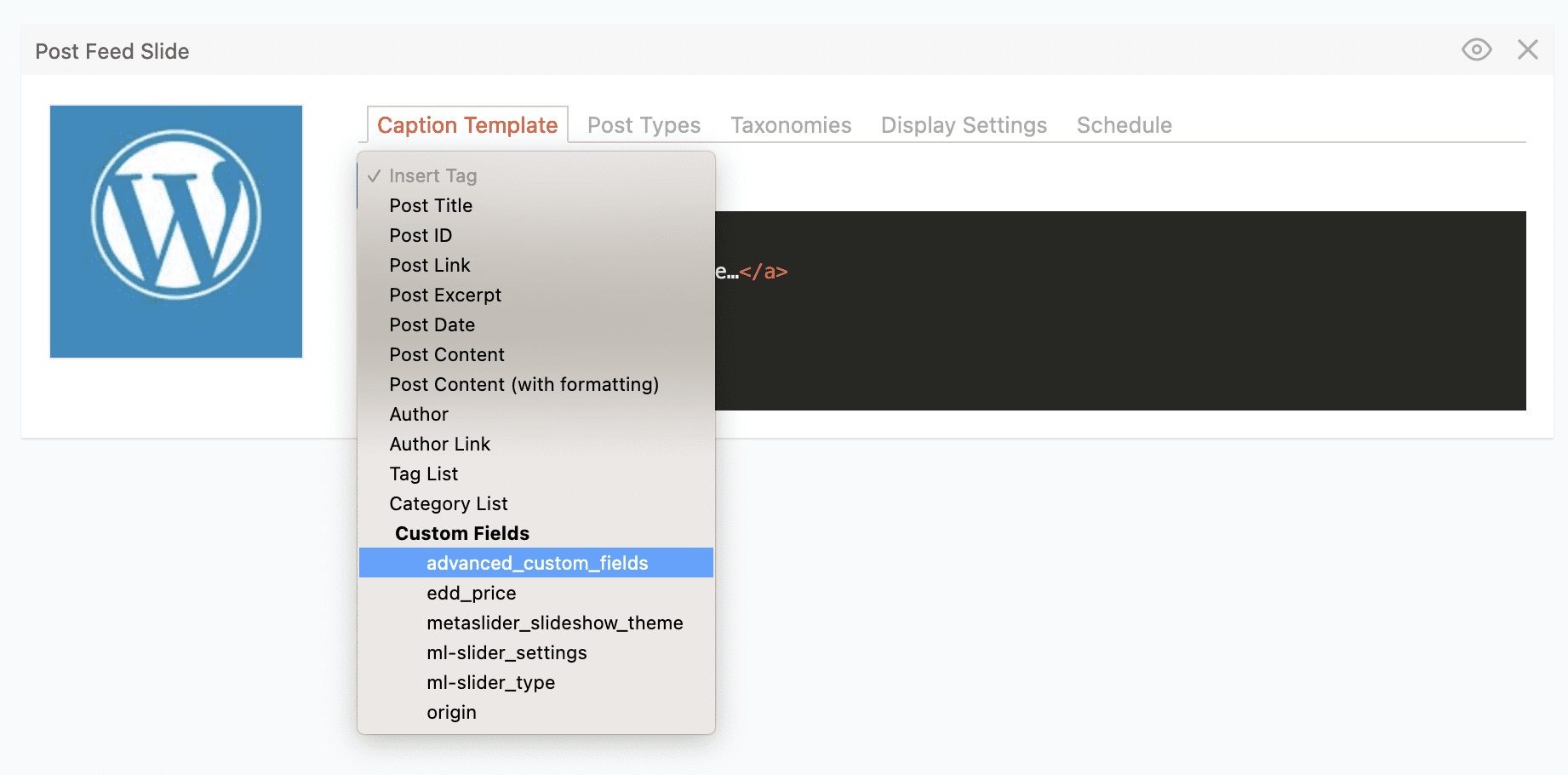
Task: Select Post Link from the dropdown
Action: click(x=429, y=265)
